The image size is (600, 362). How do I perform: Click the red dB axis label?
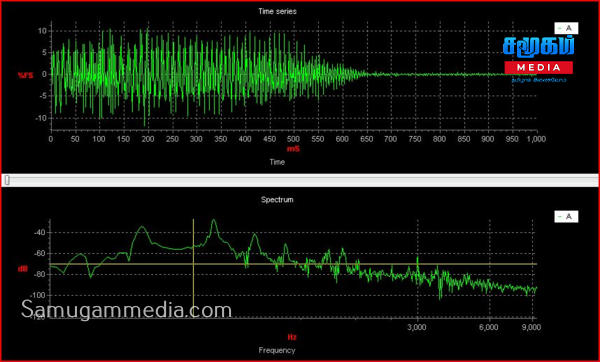[23, 269]
